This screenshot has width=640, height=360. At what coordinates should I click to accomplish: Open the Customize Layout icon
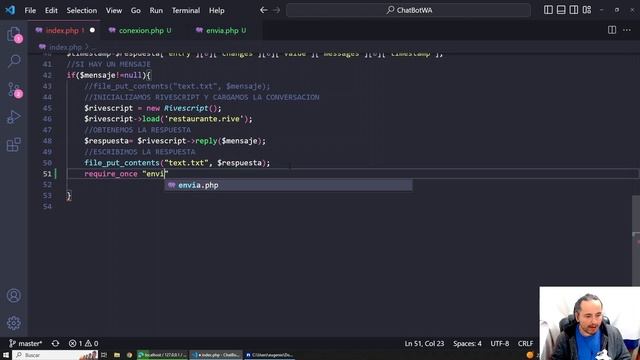click(x=587, y=10)
